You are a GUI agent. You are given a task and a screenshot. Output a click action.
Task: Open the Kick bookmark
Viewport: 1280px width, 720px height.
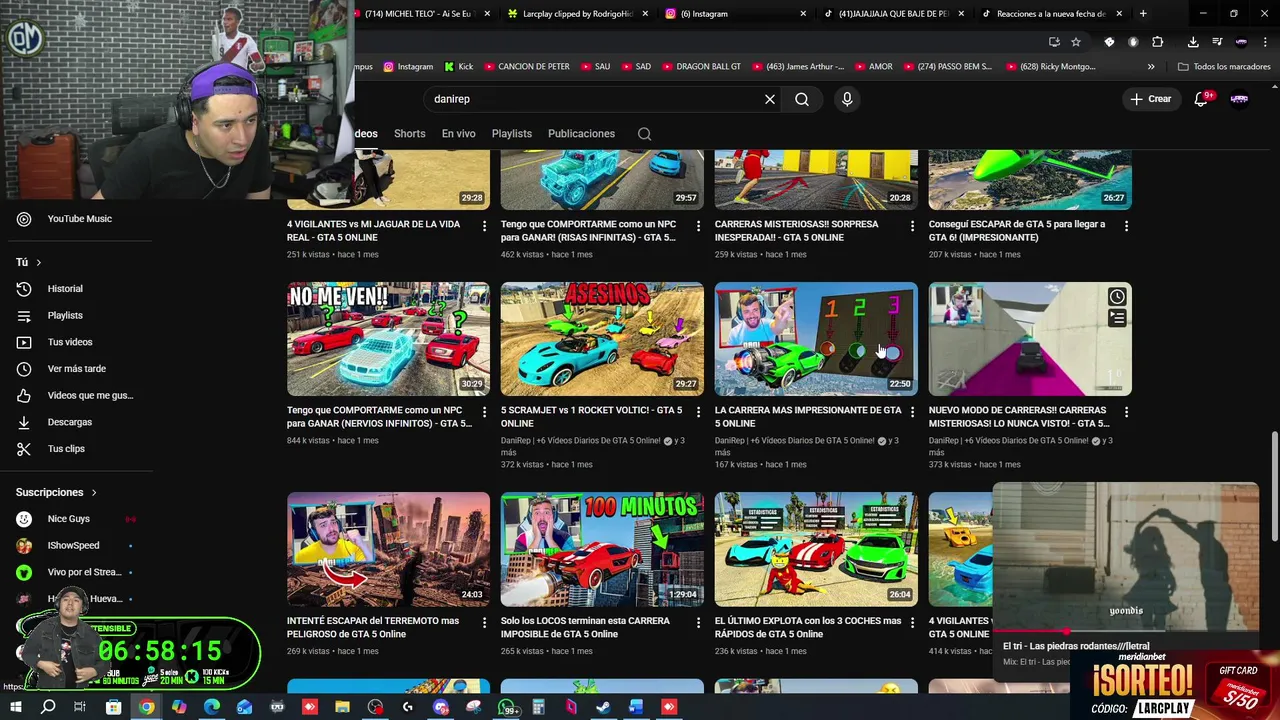pos(459,67)
